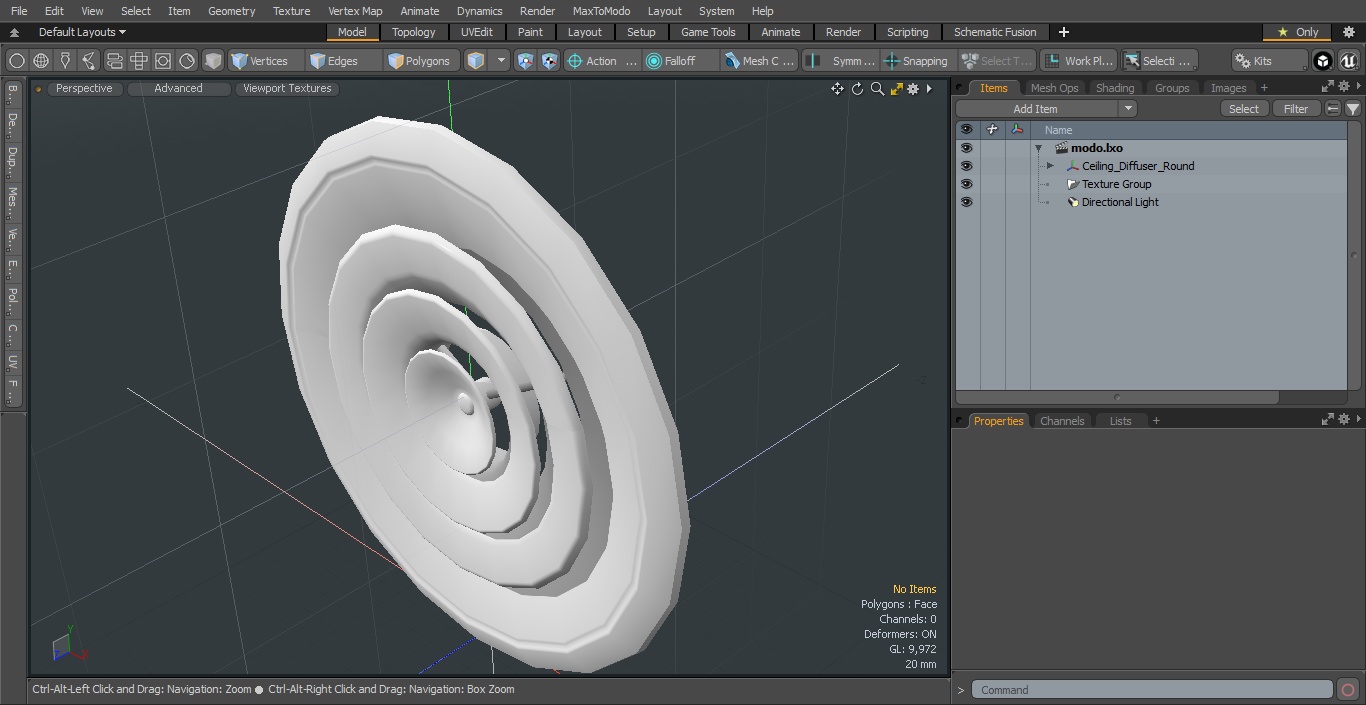Open the Add Item dropdown arrow
Image resolution: width=1366 pixels, height=705 pixels.
pos(1128,109)
